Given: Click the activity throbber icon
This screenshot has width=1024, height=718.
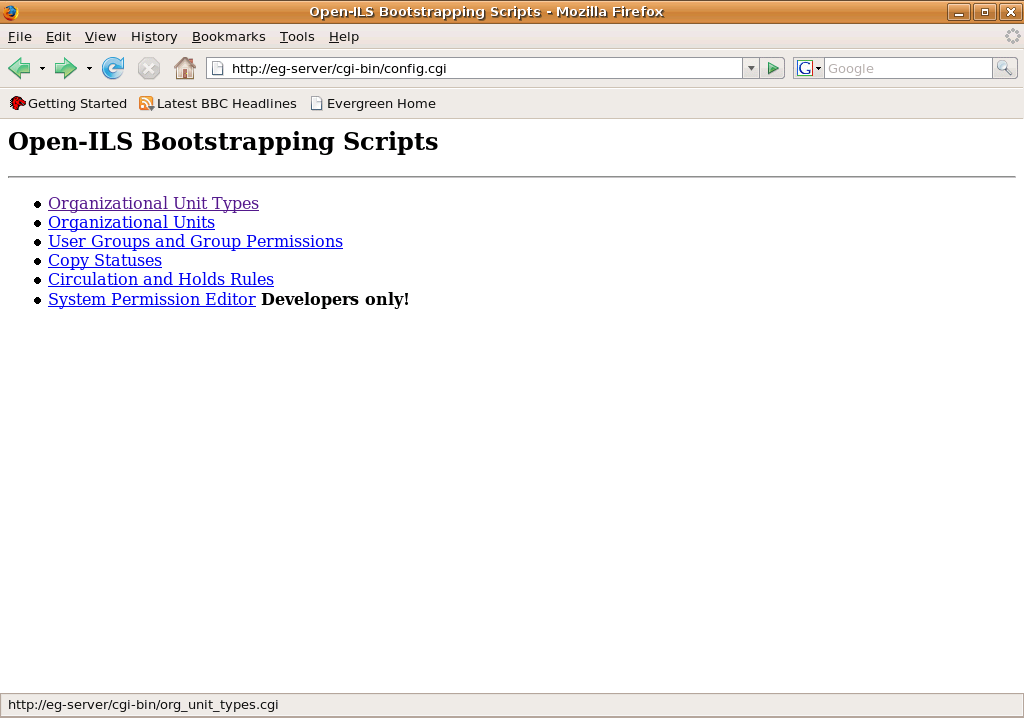Looking at the screenshot, I should (1012, 37).
